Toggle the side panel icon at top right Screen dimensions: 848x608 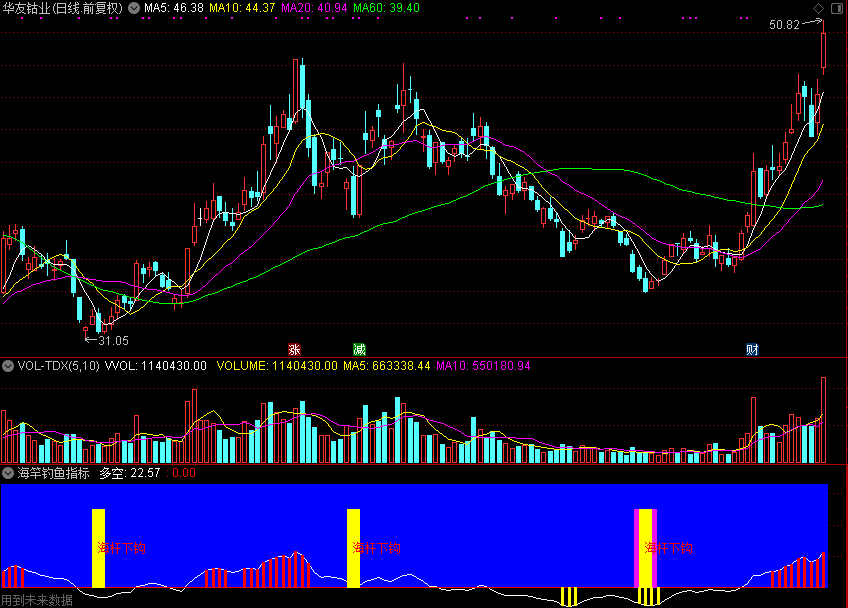click(x=837, y=8)
